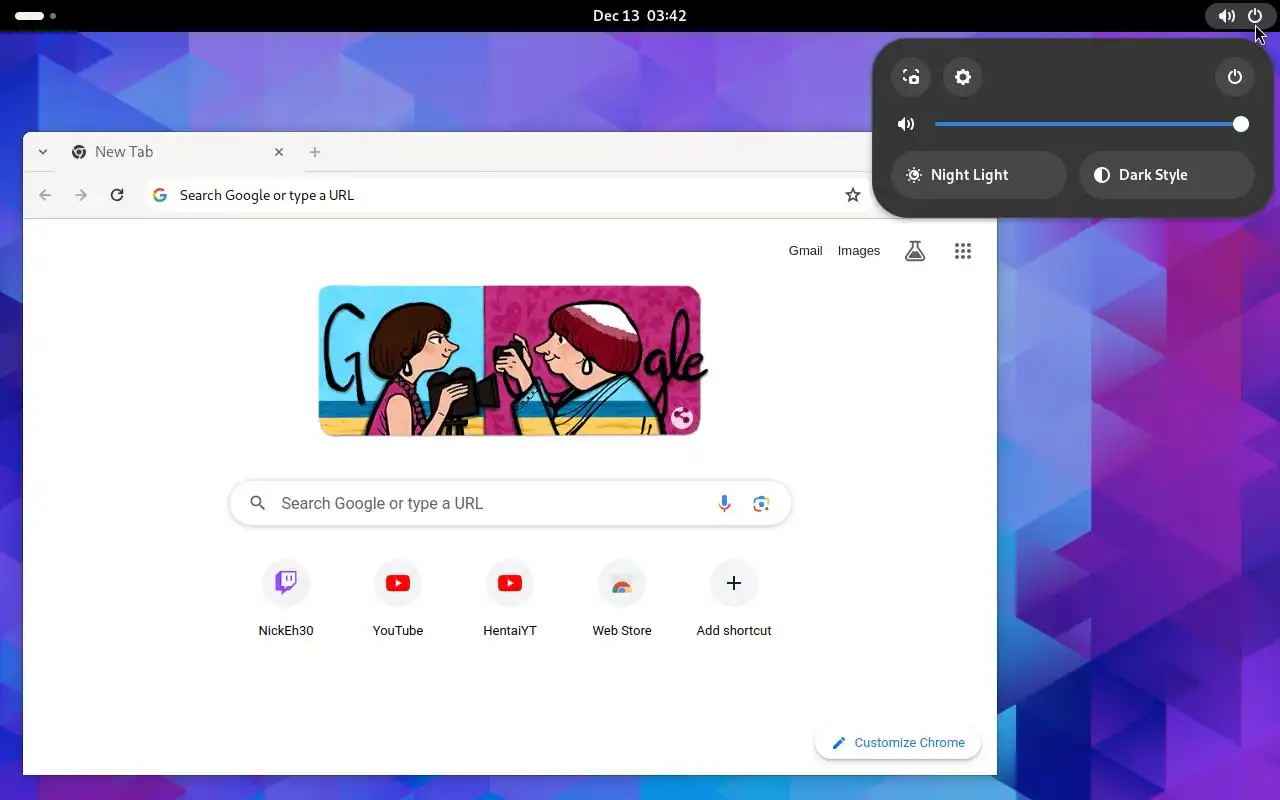
Task: Share the Google Doodle
Action: point(682,417)
